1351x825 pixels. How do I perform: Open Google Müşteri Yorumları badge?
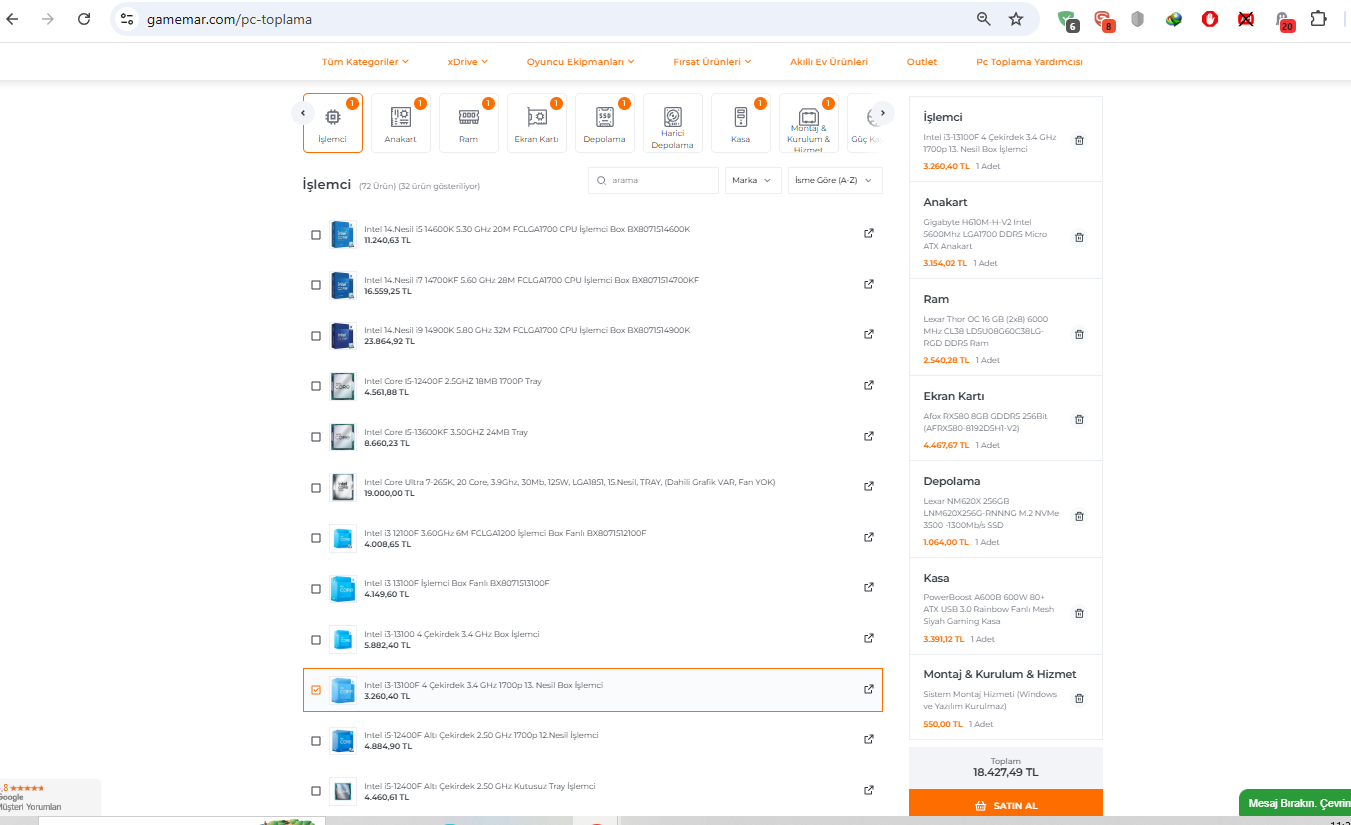tap(50, 797)
